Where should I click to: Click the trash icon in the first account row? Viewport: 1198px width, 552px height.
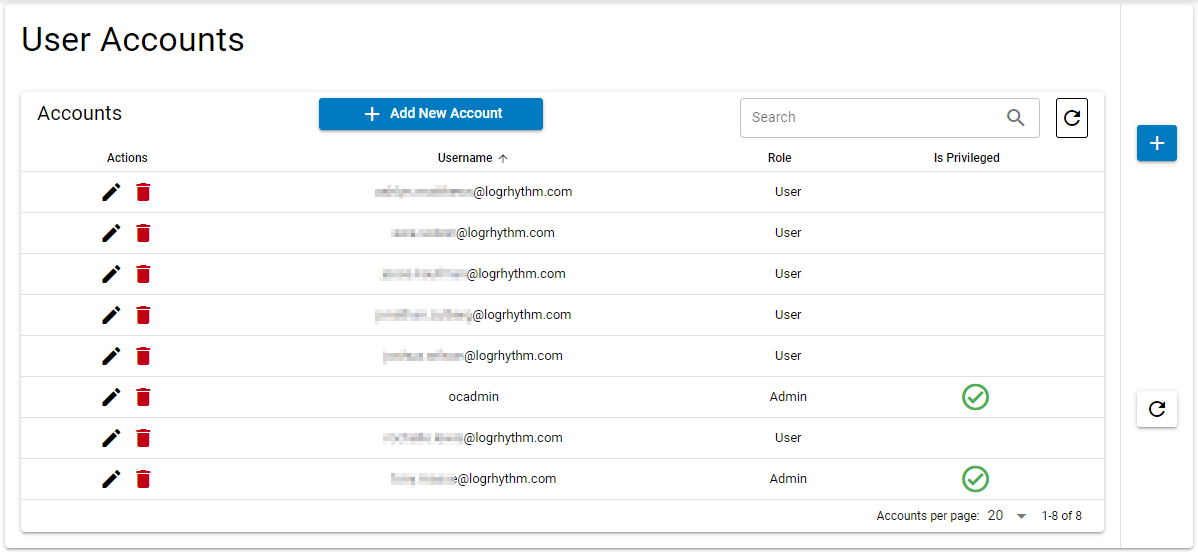pyautogui.click(x=143, y=192)
